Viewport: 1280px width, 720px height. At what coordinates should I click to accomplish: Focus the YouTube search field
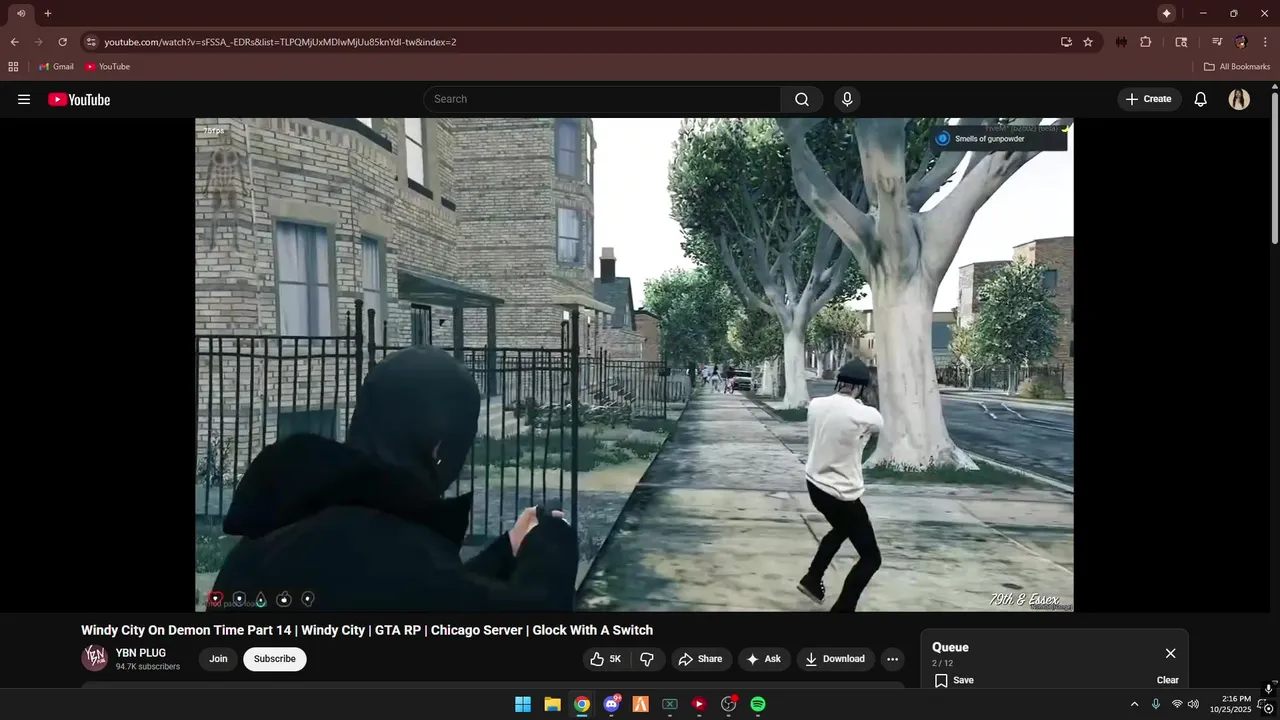pyautogui.click(x=602, y=99)
